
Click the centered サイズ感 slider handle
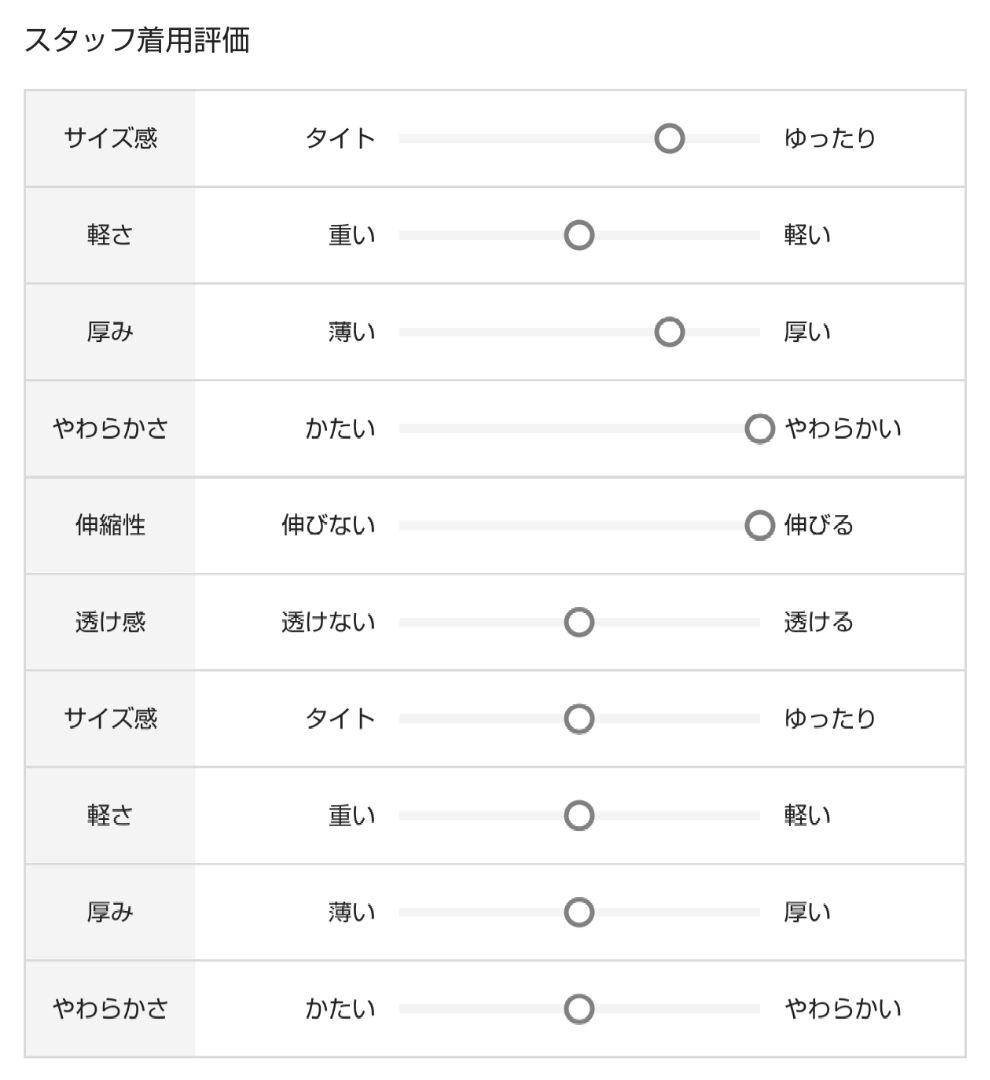pos(579,719)
